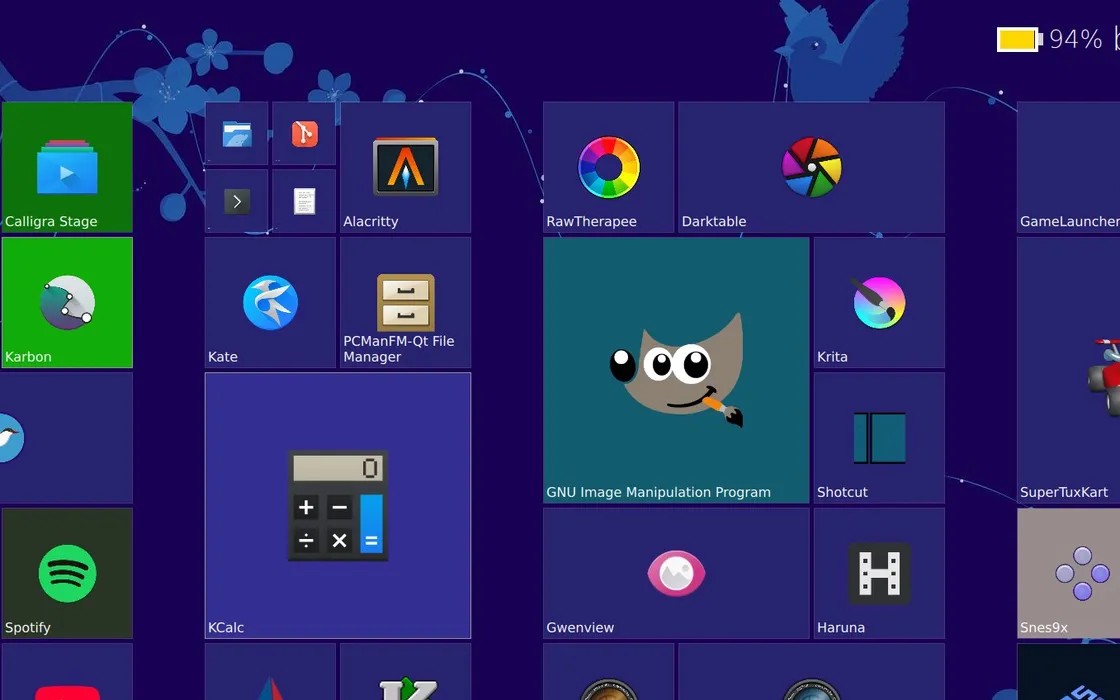Viewport: 1120px width, 700px height.
Task: Open the Kate editor tile
Action: (269, 300)
